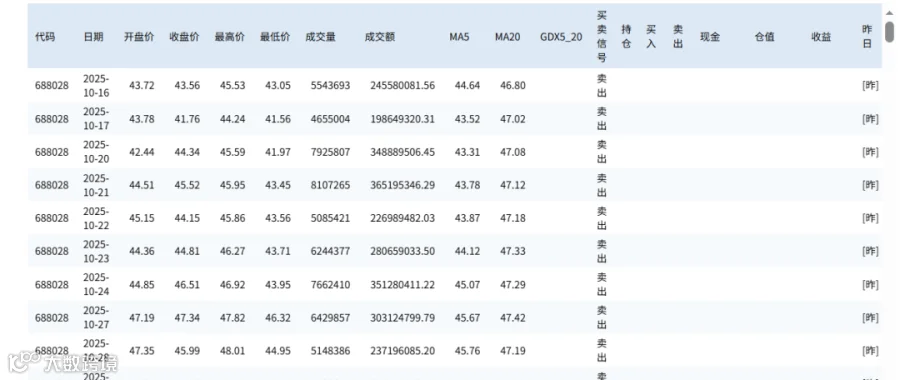Click the 日期 column header
The height and width of the screenshot is (380, 900).
[94, 37]
